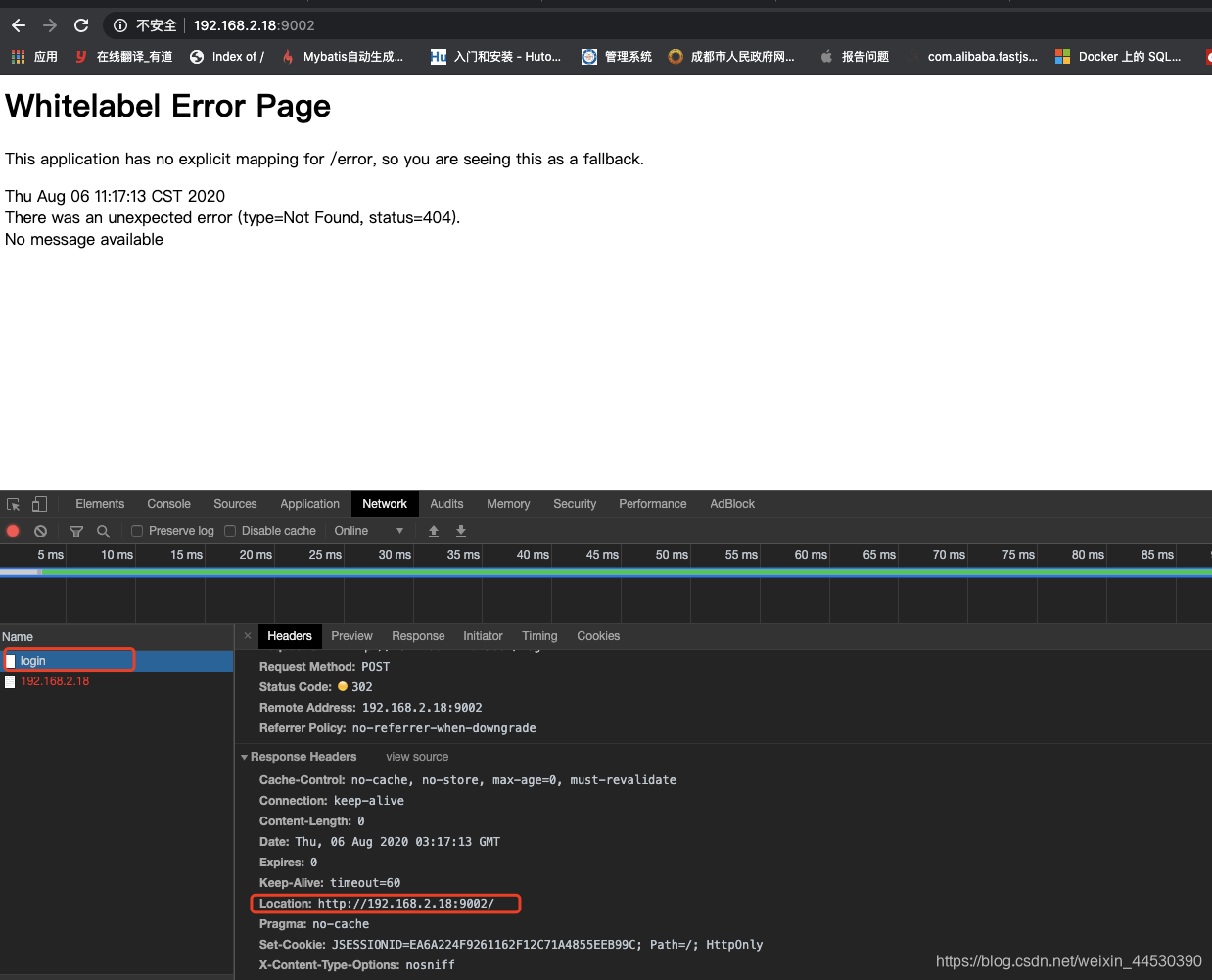
Task: Reload the page with refresh icon
Action: 81,25
